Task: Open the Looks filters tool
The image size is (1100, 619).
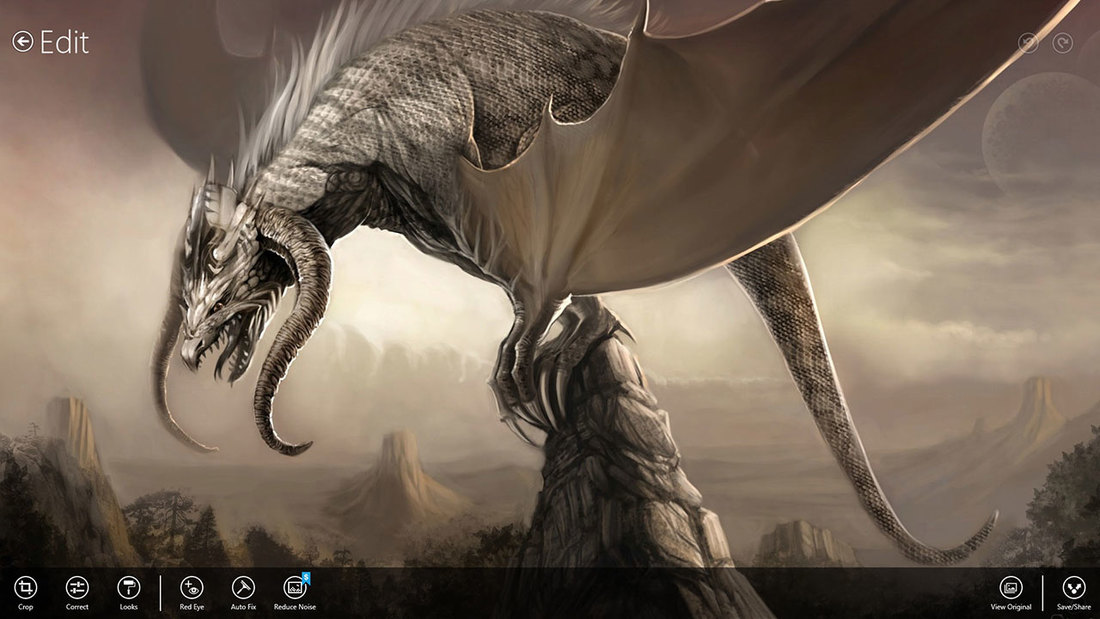Action: [x=129, y=593]
